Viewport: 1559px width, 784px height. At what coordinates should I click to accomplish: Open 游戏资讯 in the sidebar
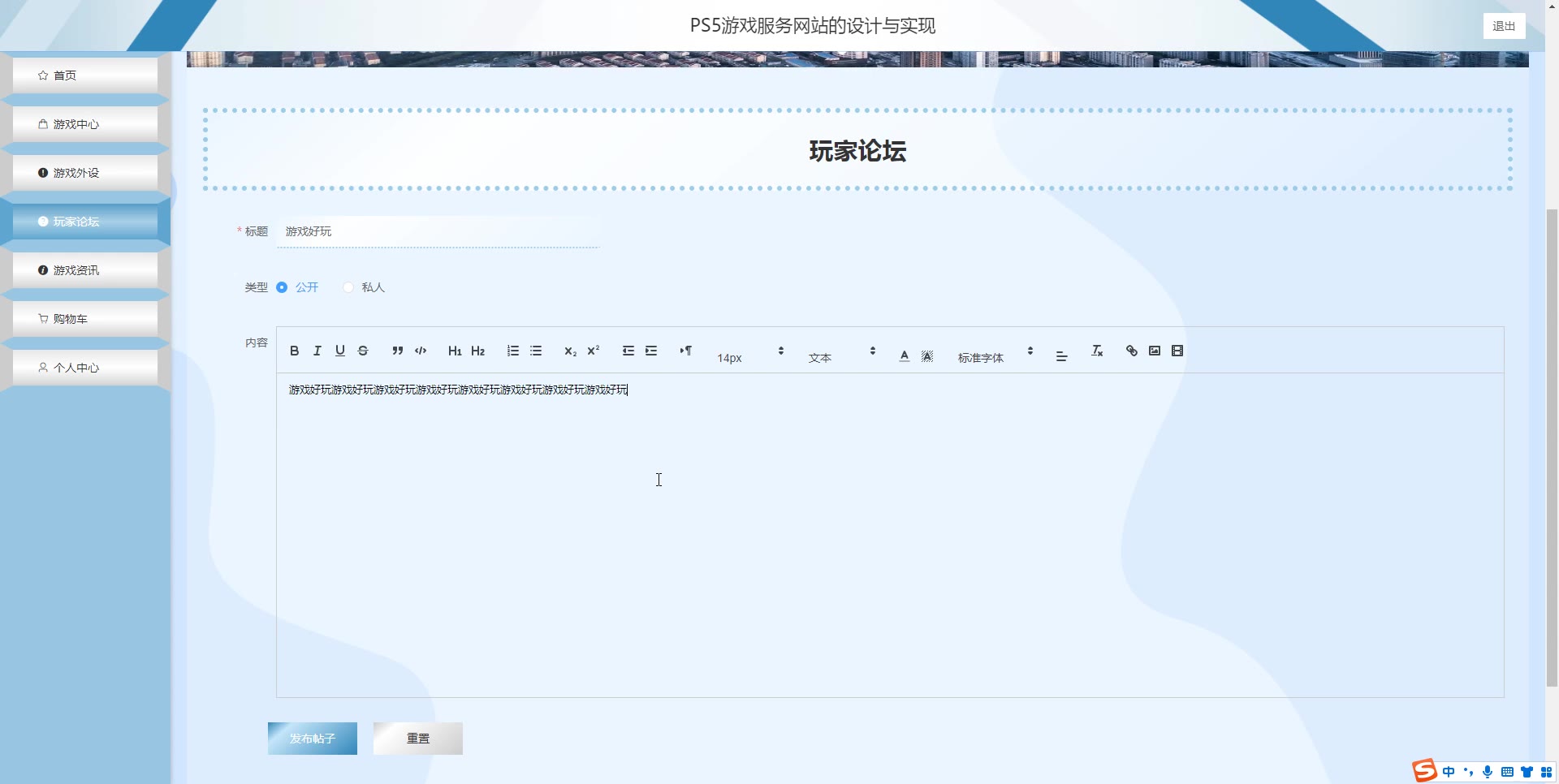click(x=85, y=270)
